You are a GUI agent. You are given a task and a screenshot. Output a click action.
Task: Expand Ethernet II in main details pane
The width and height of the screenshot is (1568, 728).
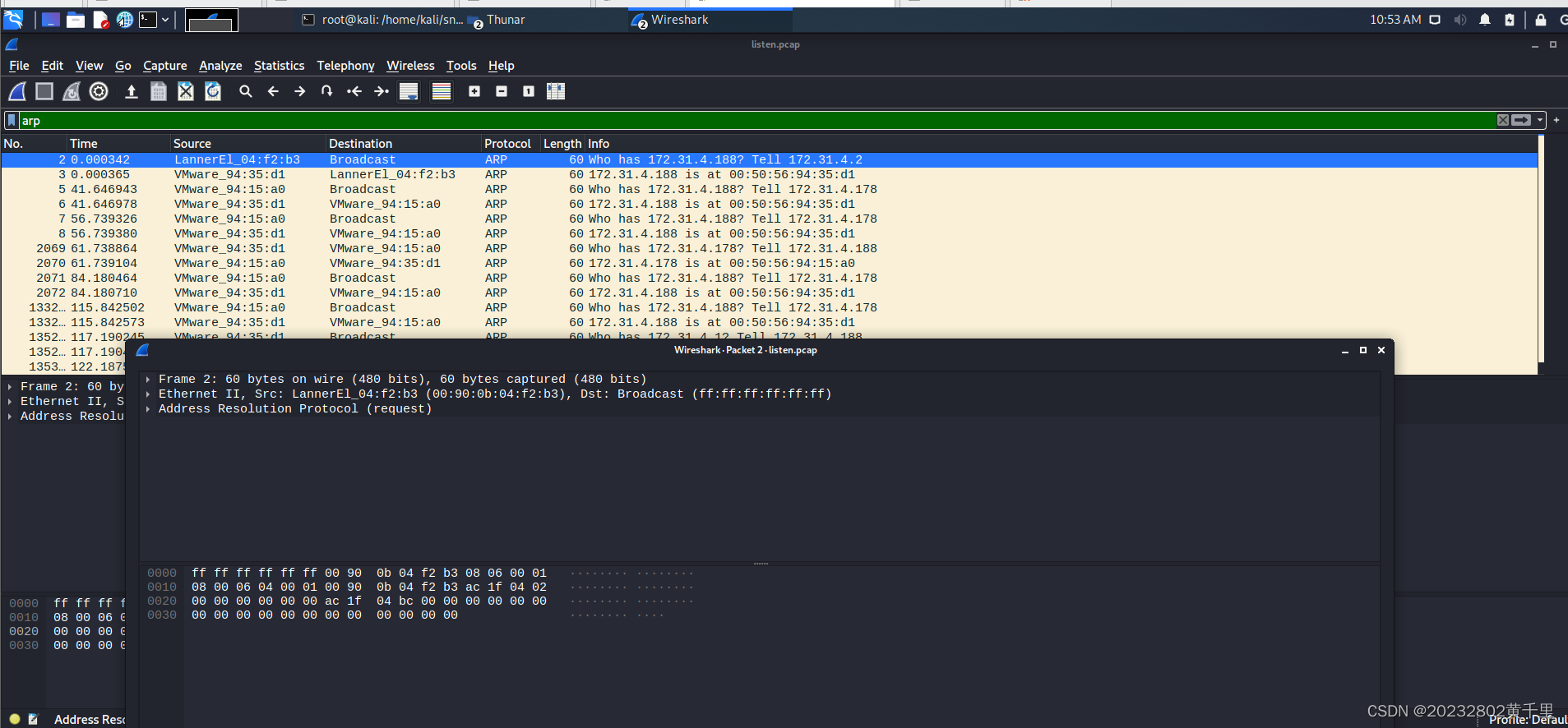(x=10, y=402)
